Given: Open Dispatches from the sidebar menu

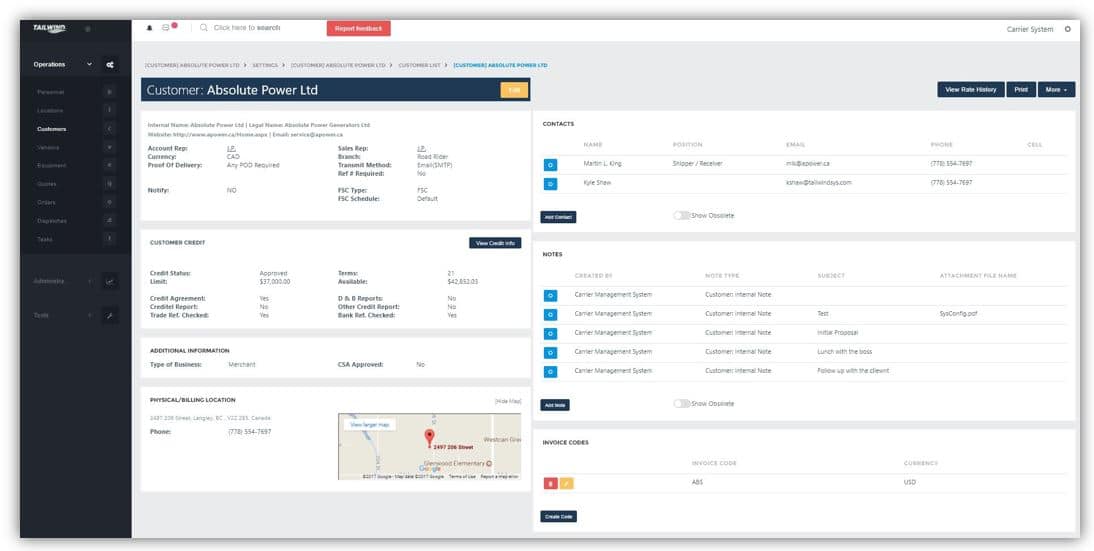Looking at the screenshot, I should click(52, 220).
